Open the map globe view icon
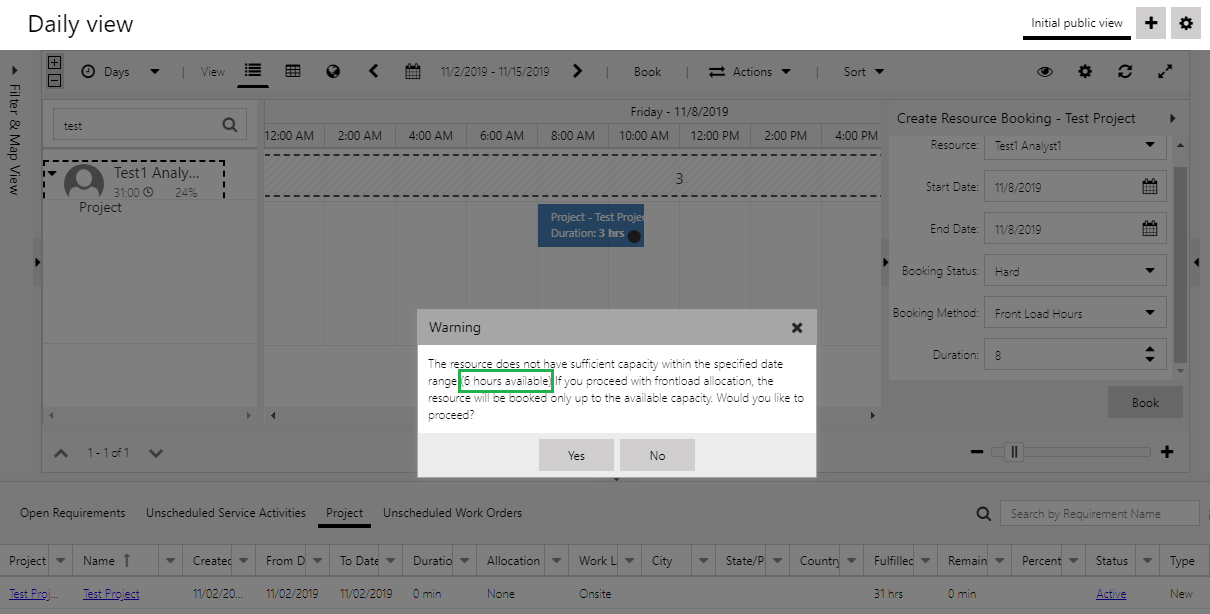1210x614 pixels. tap(334, 71)
